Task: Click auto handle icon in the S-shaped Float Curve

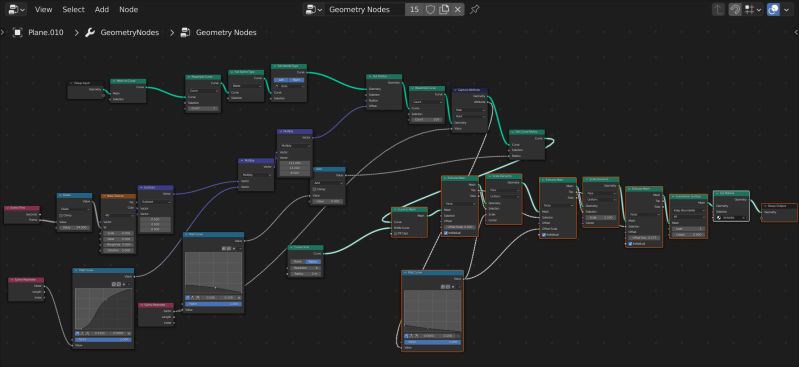Action: click(x=77, y=333)
